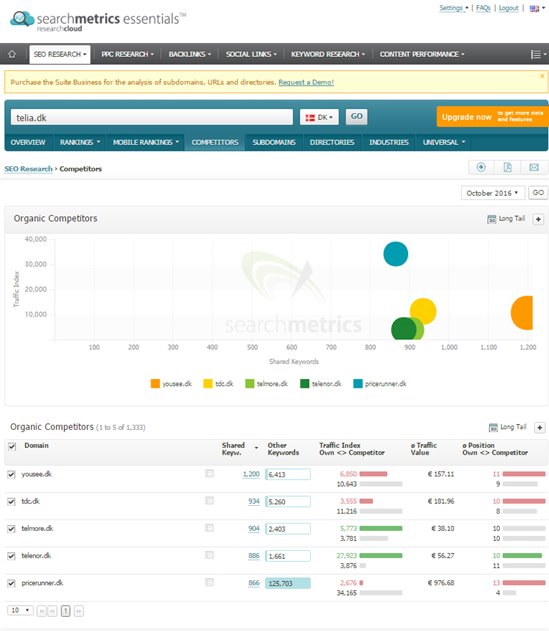
Task: Go to the home icon in navigation bar
Action: (x=12, y=54)
